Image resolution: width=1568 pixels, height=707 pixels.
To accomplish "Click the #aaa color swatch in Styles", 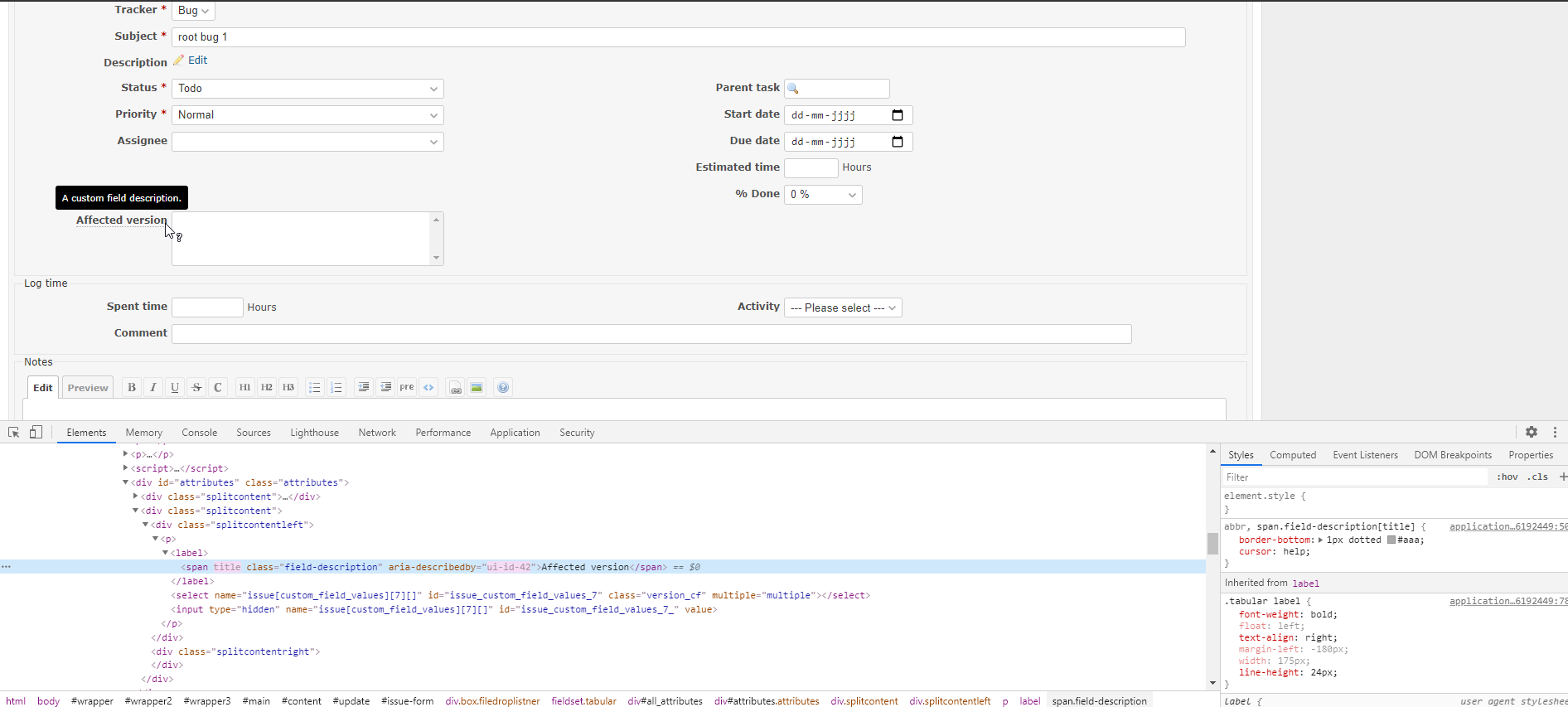I will pyautogui.click(x=1391, y=540).
